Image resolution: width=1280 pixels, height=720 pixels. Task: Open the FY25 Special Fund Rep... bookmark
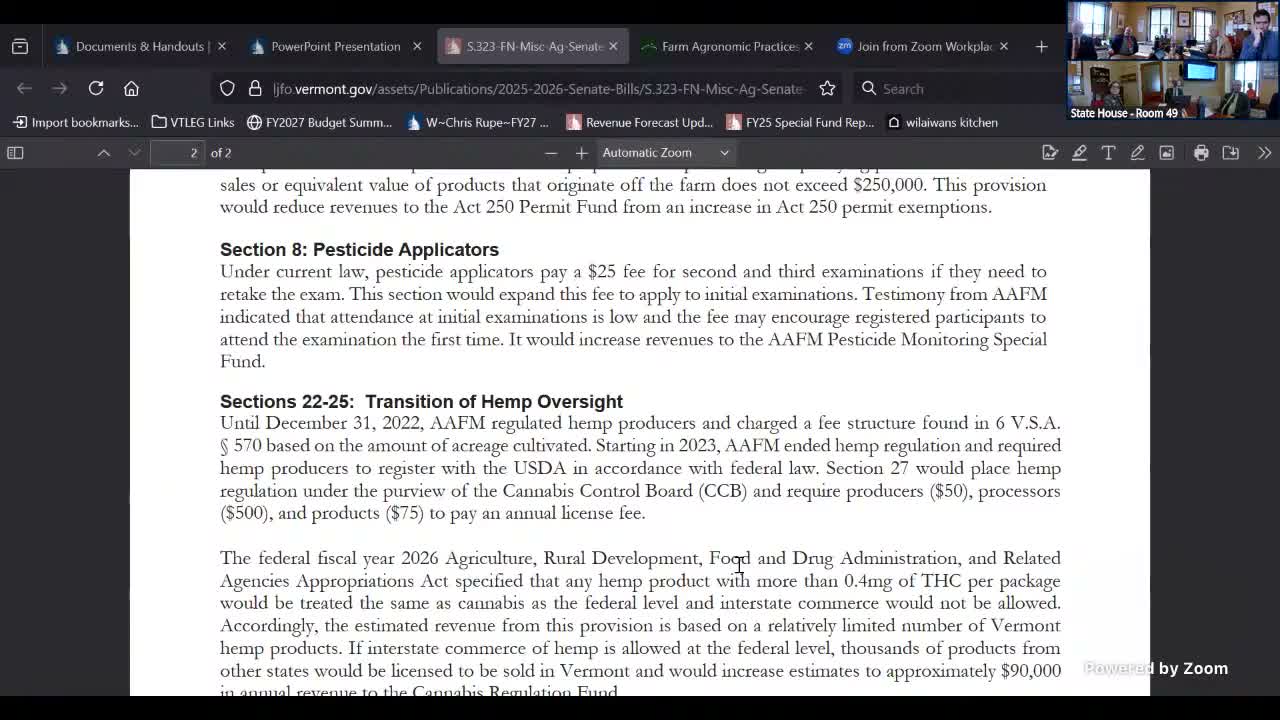pyautogui.click(x=801, y=122)
